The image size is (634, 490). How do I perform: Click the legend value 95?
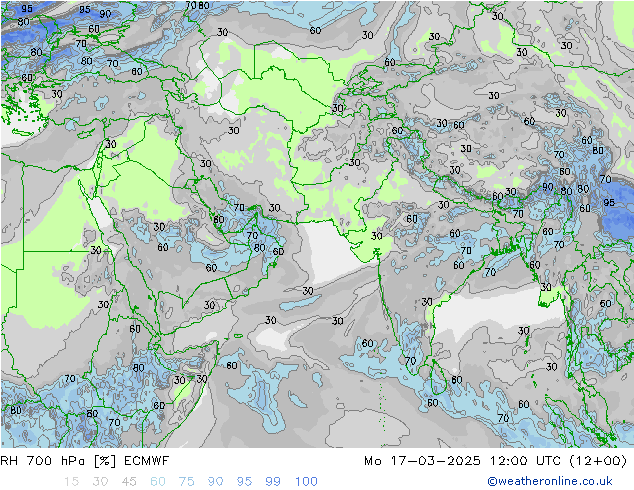[244, 482]
